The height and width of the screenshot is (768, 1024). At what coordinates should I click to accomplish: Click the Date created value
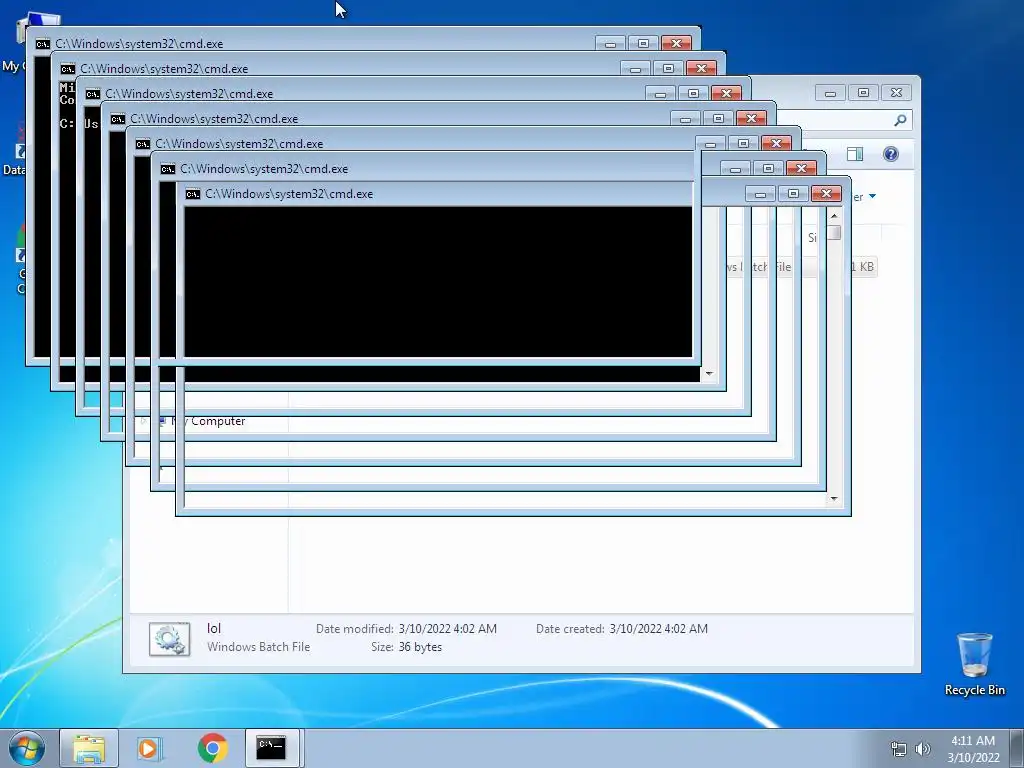tap(658, 628)
